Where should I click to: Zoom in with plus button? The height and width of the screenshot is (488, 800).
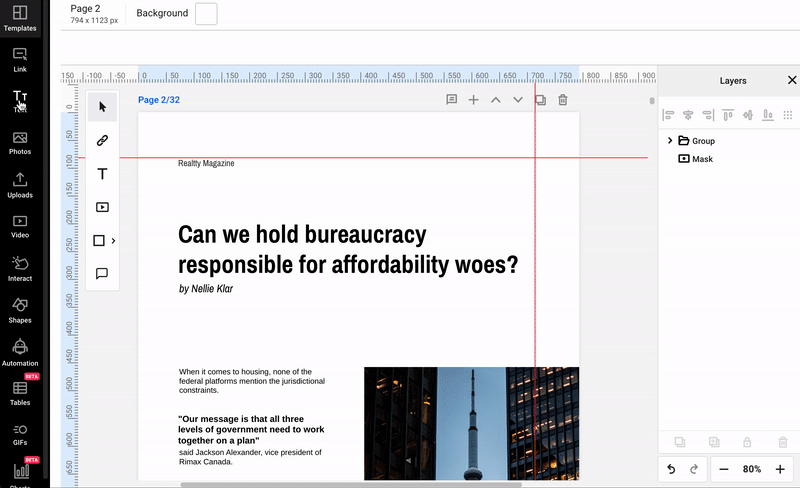(x=780, y=469)
